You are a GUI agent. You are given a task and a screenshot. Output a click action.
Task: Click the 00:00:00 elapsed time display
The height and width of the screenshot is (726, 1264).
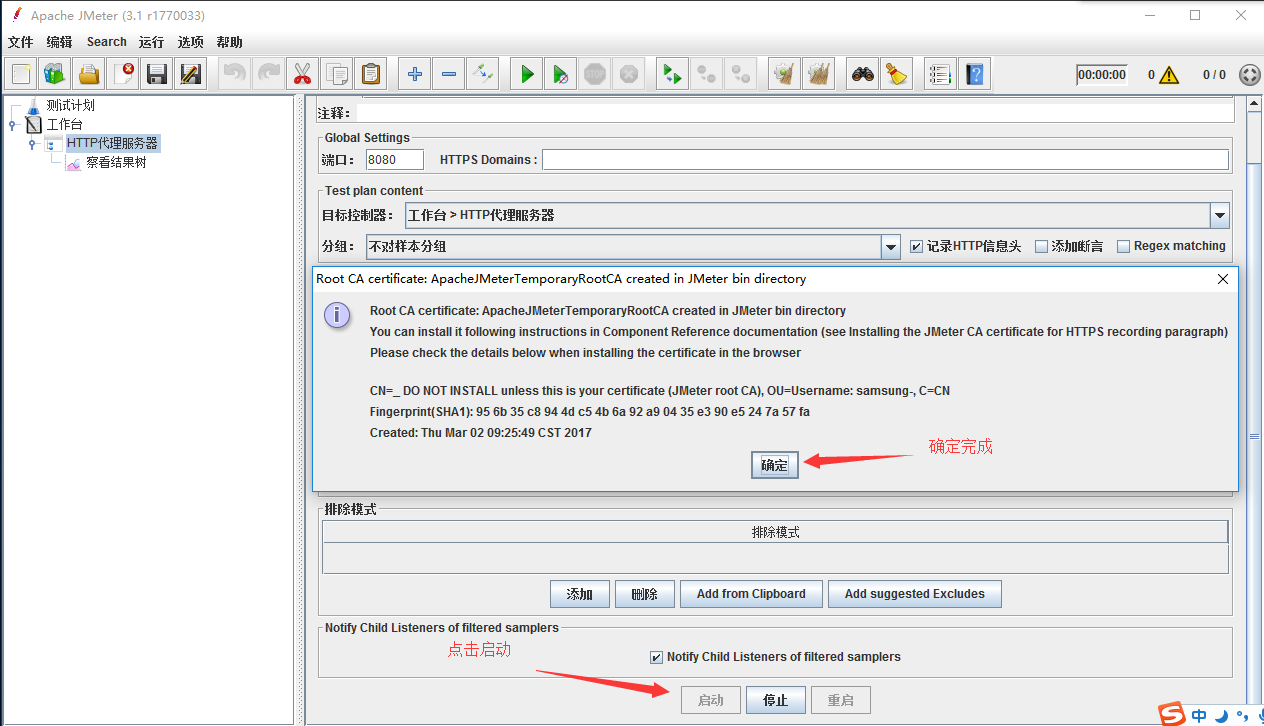[1101, 75]
